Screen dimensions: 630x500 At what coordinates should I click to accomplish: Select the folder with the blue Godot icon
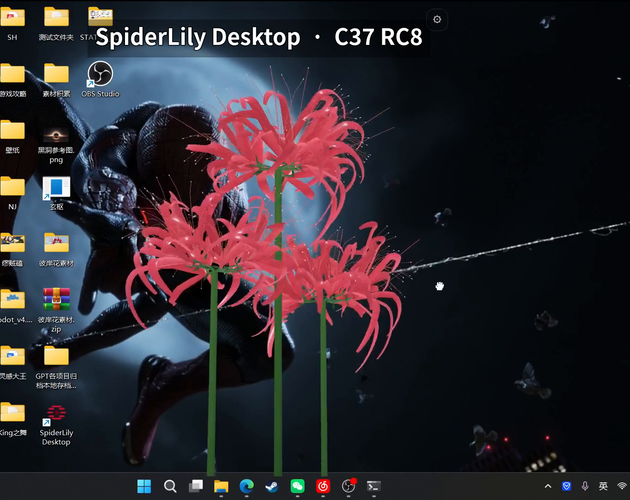tap(15, 306)
